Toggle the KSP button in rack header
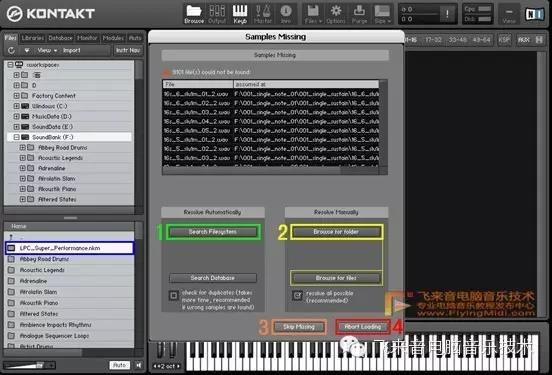 504,39
